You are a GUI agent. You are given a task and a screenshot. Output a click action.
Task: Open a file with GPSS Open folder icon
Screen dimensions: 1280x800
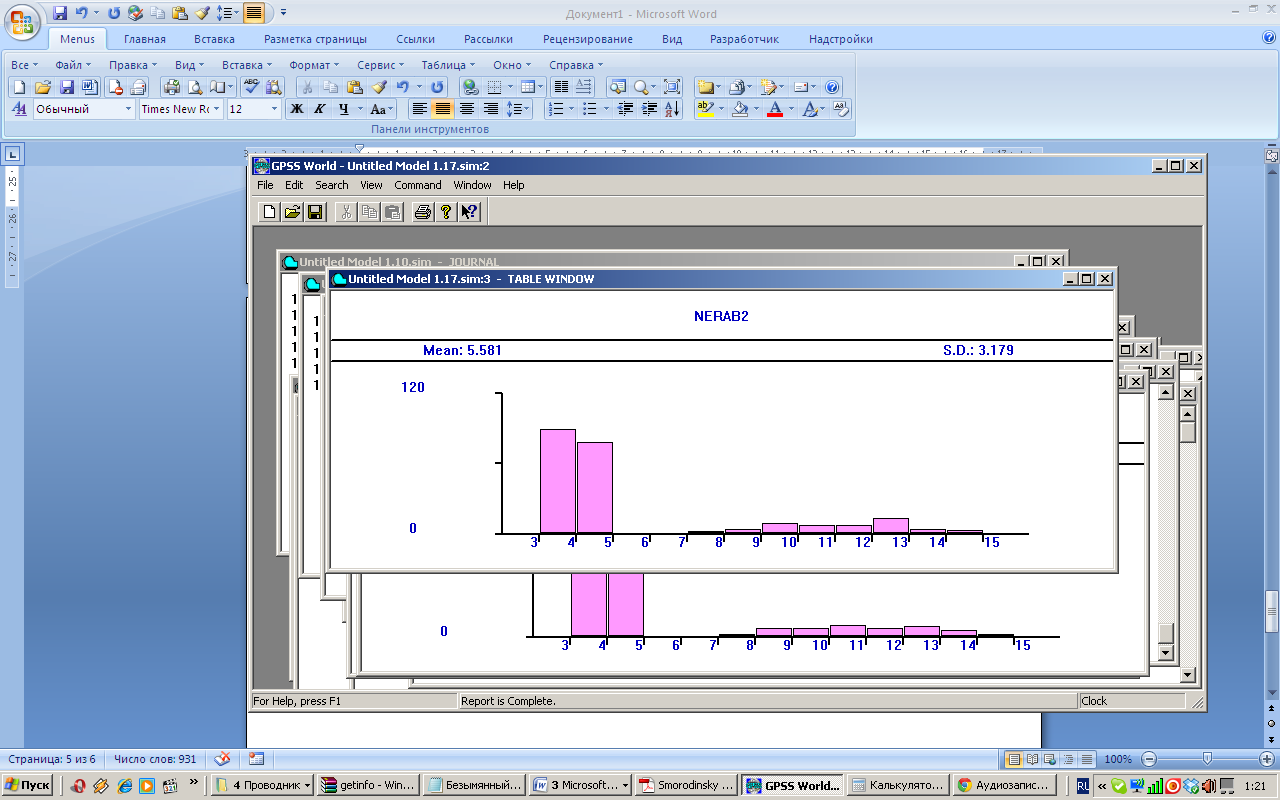click(292, 211)
